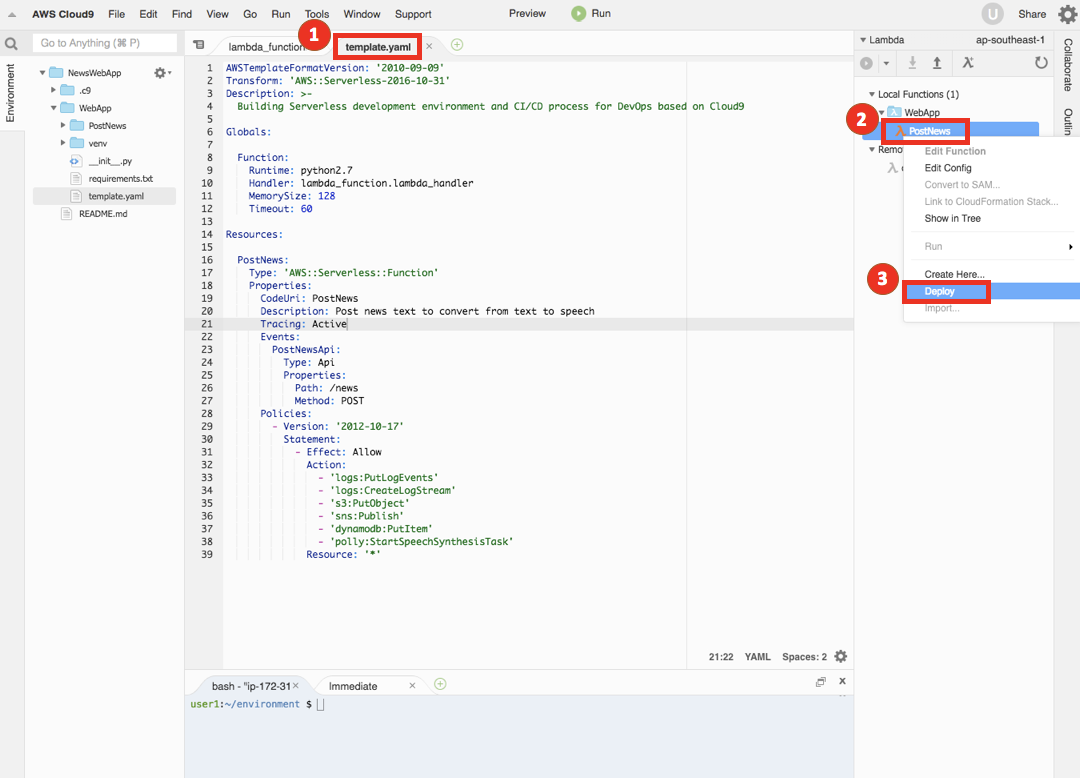The width and height of the screenshot is (1080, 778).
Task: Collapse the Local Functions (1) group
Action: coord(872,94)
